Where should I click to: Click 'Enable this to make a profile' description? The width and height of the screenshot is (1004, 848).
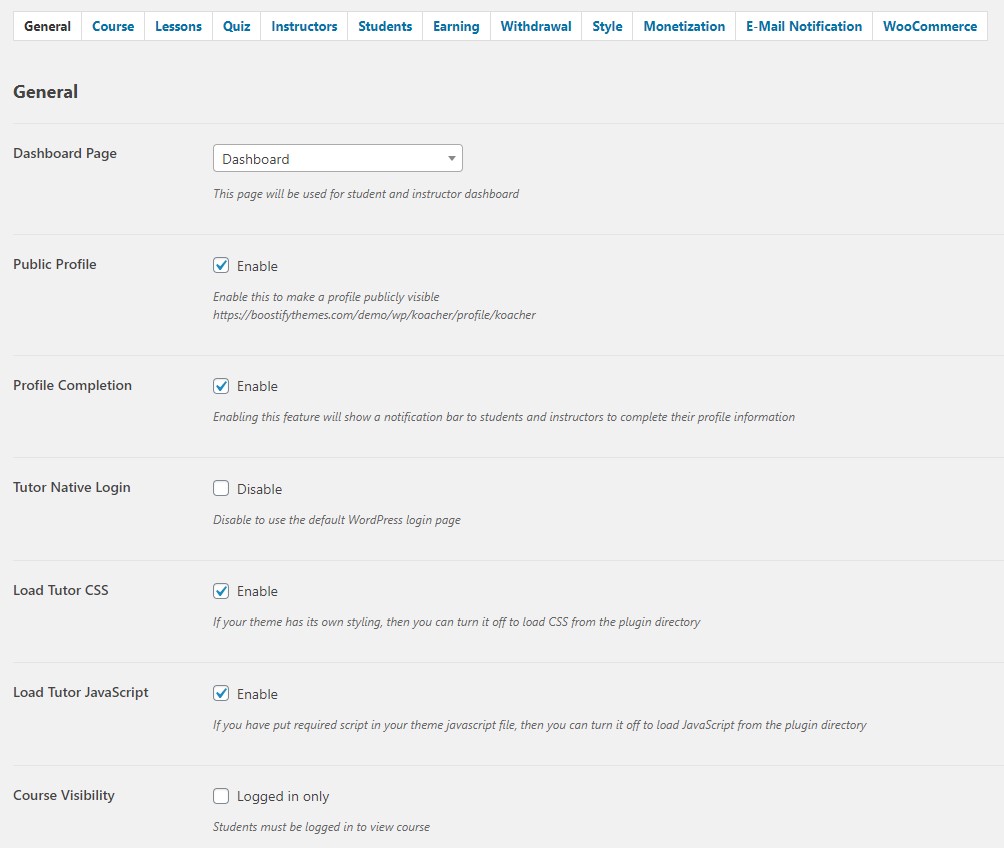tap(326, 297)
